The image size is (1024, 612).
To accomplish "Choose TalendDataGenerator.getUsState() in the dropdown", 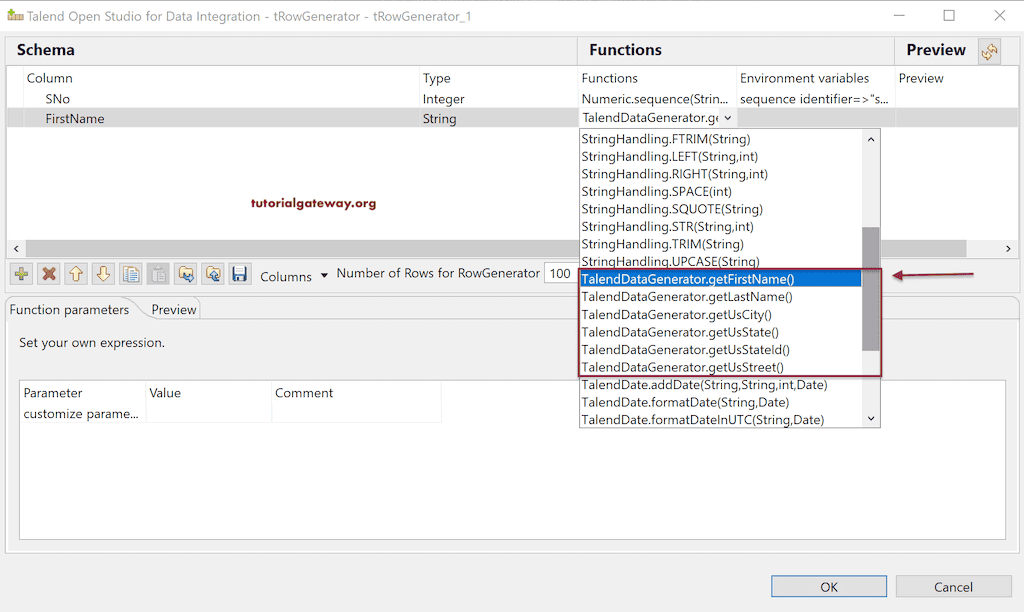I will (x=721, y=332).
